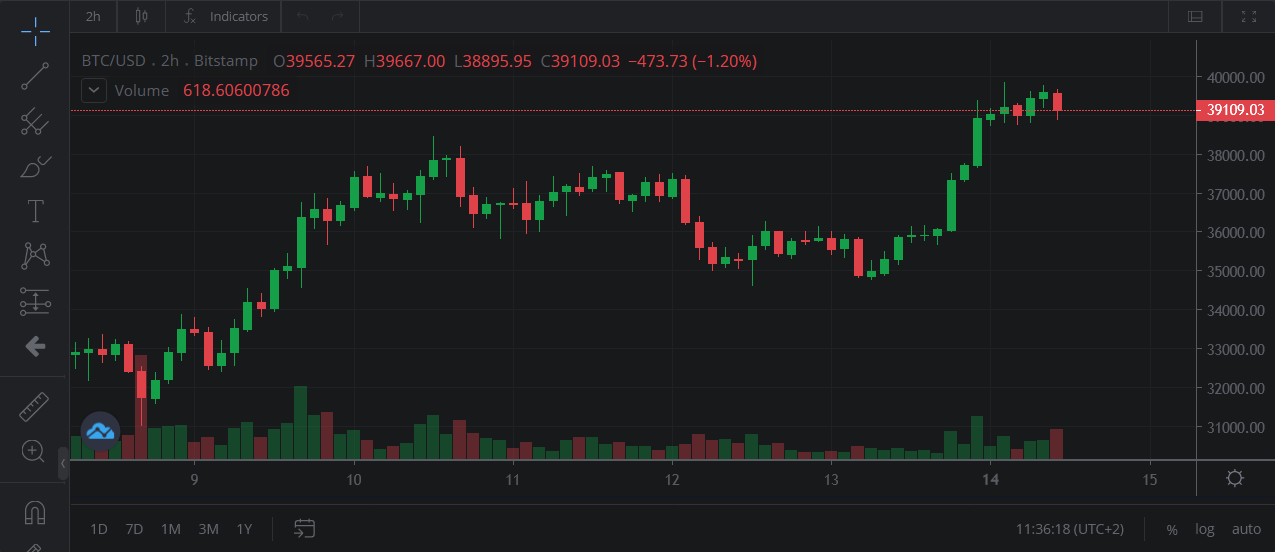Select the trend line drawing tool
Image resolution: width=1275 pixels, height=552 pixels.
[x=35, y=76]
